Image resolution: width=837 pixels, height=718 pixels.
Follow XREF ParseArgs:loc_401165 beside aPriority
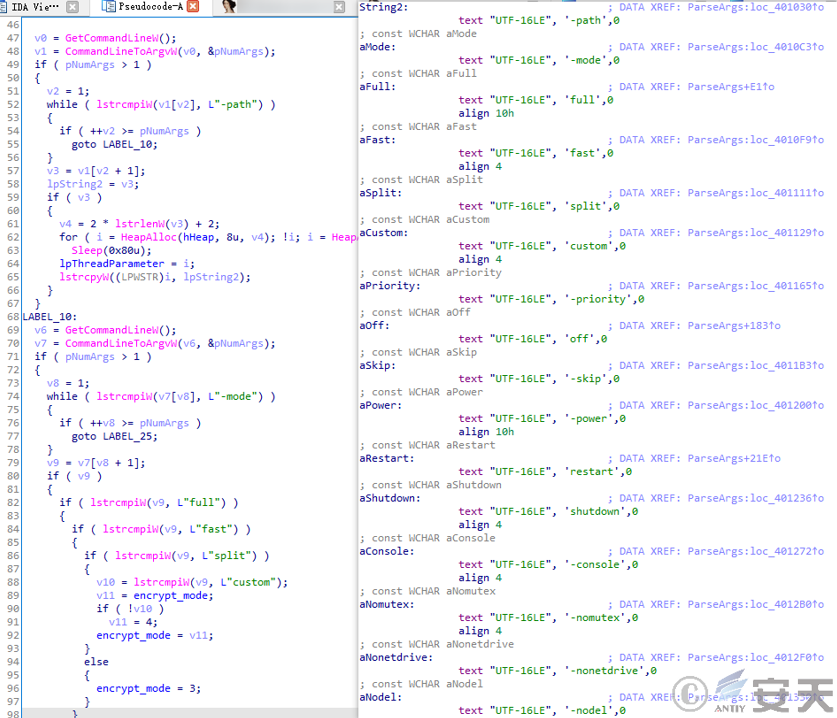click(x=756, y=286)
